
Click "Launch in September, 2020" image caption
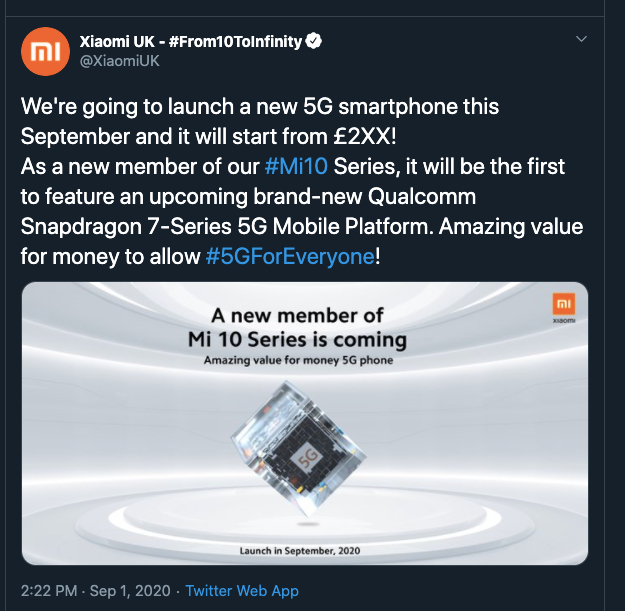[x=297, y=551]
